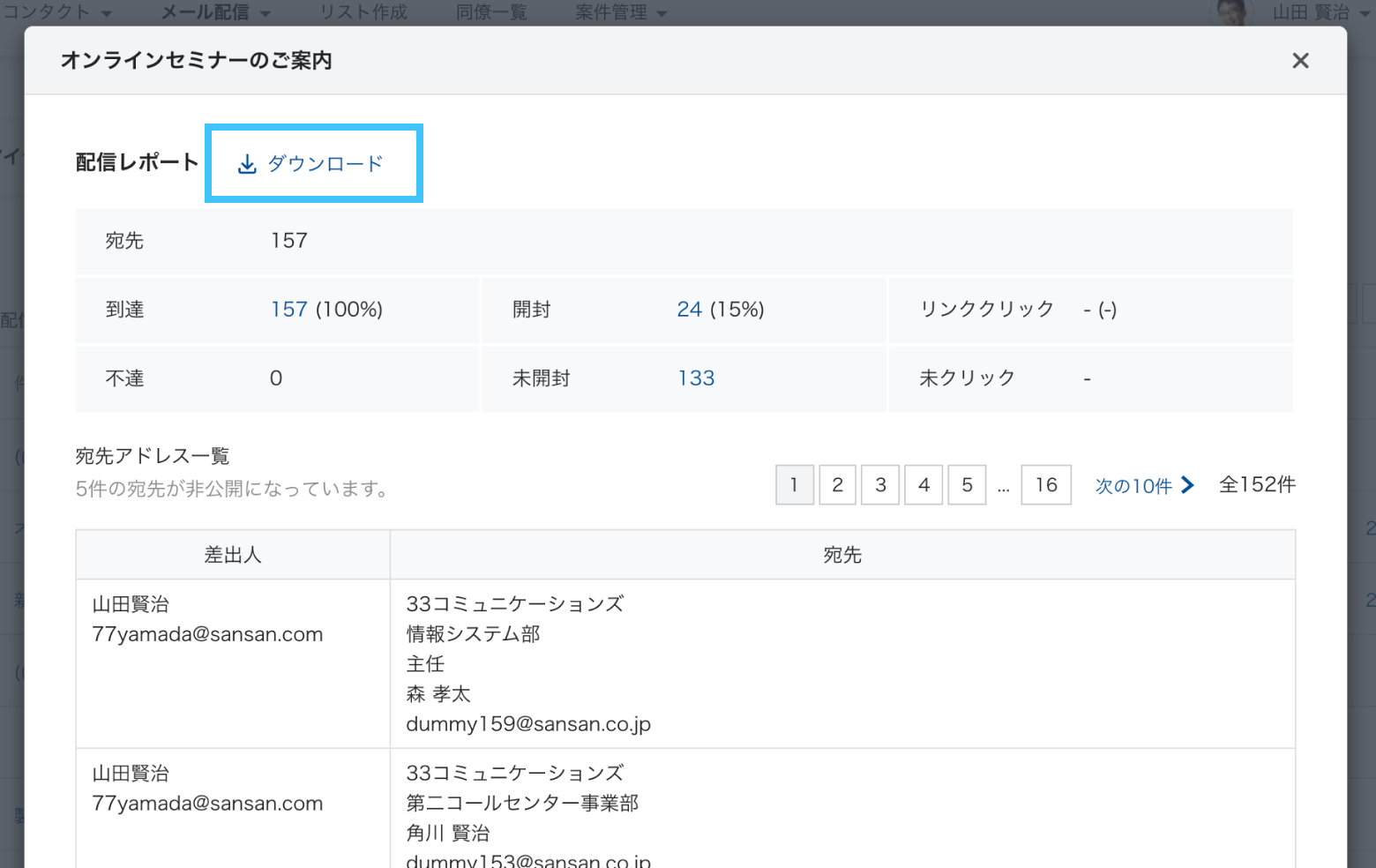This screenshot has height=868, width=1376.
Task: Go to pagination page 5
Action: (x=967, y=485)
